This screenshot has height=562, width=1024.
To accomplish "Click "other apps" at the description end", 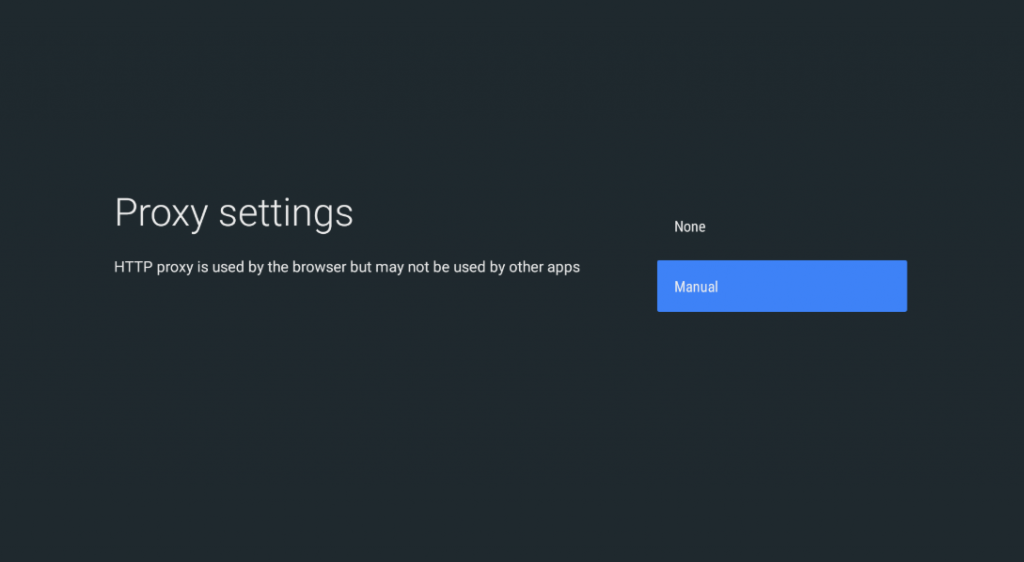I will [544, 268].
